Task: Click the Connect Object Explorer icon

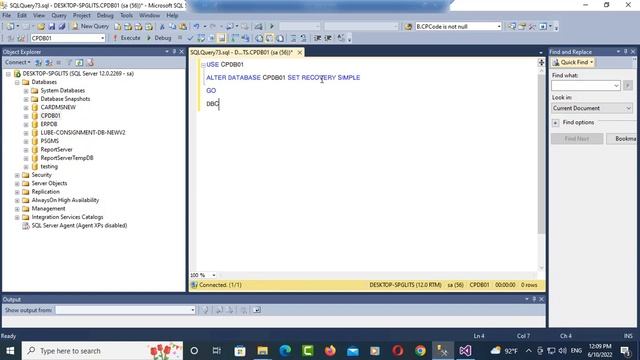Action: point(38,62)
